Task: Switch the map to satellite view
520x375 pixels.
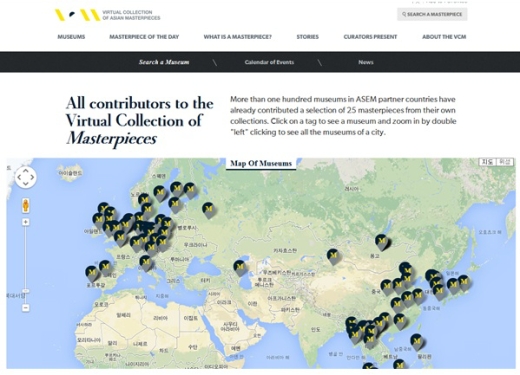Action: coord(504,162)
